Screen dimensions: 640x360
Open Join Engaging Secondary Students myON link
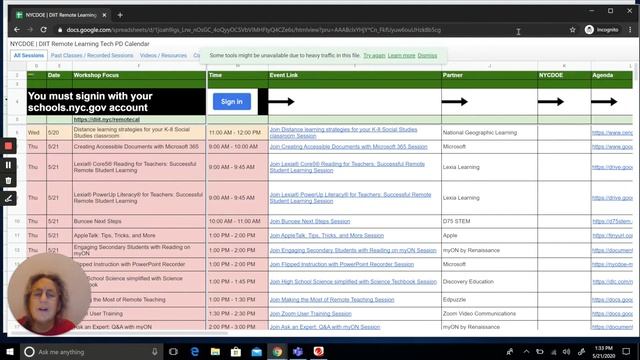[x=353, y=250]
